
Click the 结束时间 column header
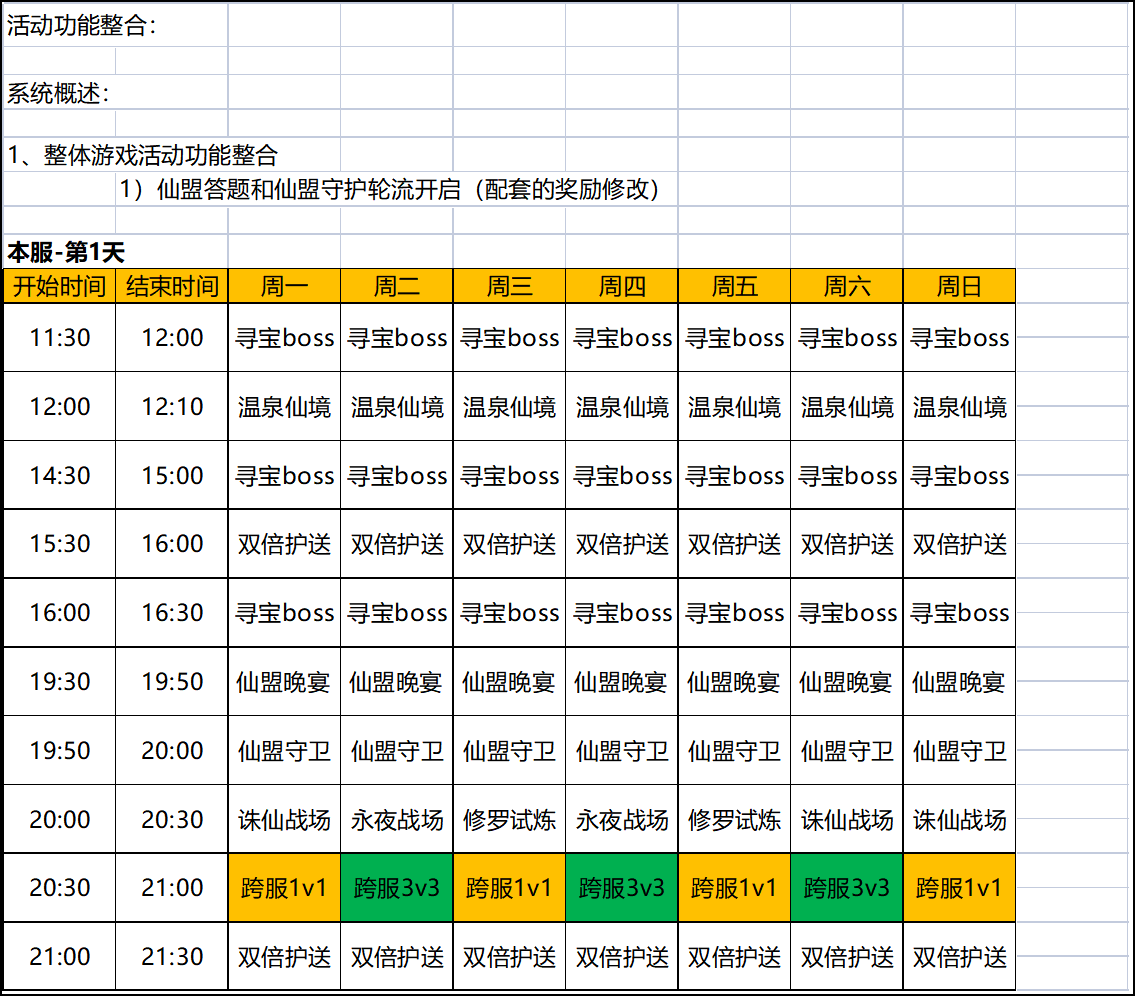tap(172, 287)
